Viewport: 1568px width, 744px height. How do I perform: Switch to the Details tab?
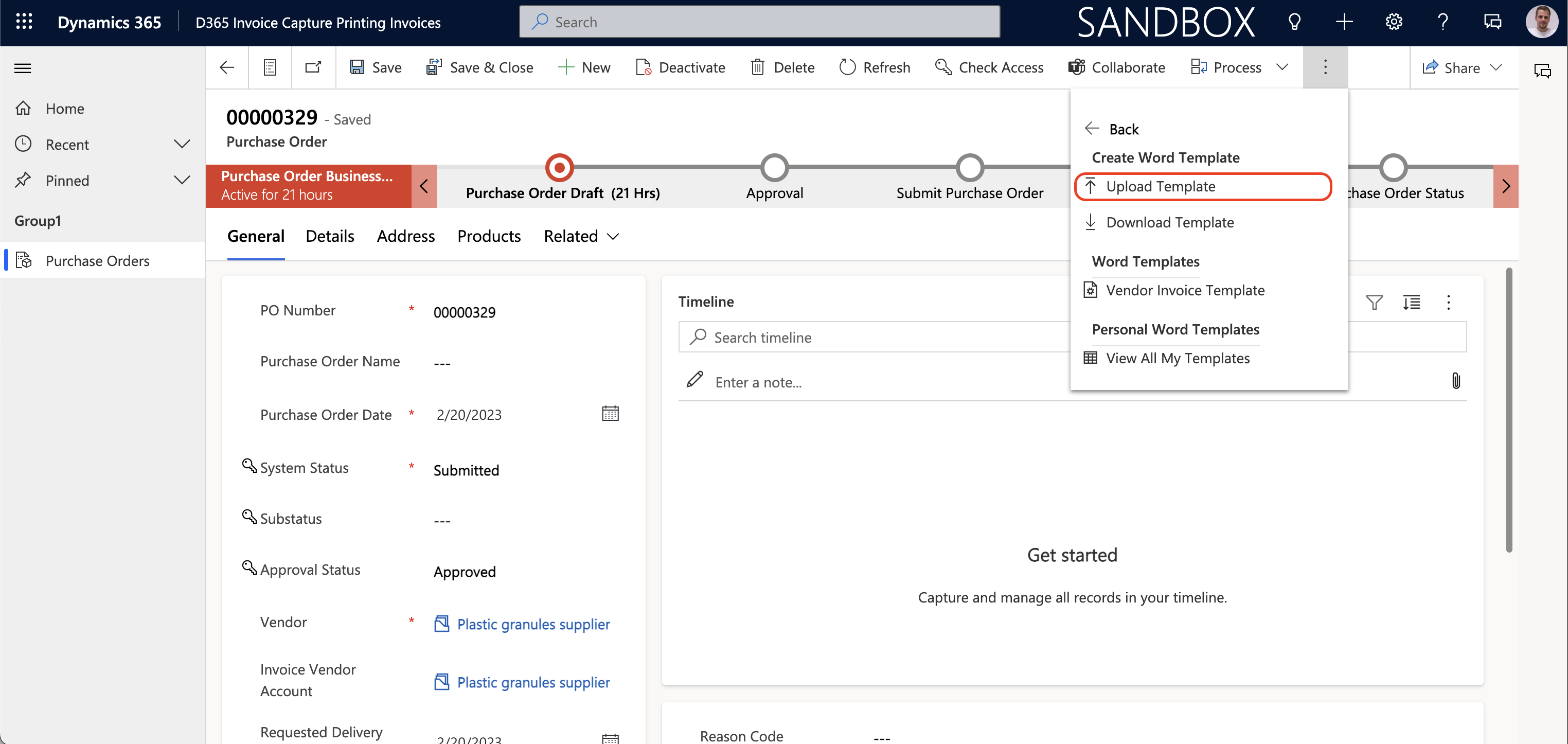click(x=329, y=236)
